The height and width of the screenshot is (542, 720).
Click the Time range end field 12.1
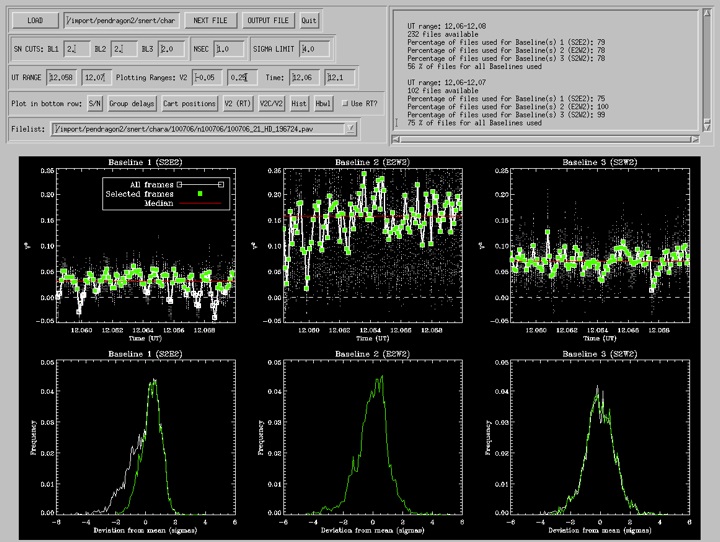[x=340, y=77]
